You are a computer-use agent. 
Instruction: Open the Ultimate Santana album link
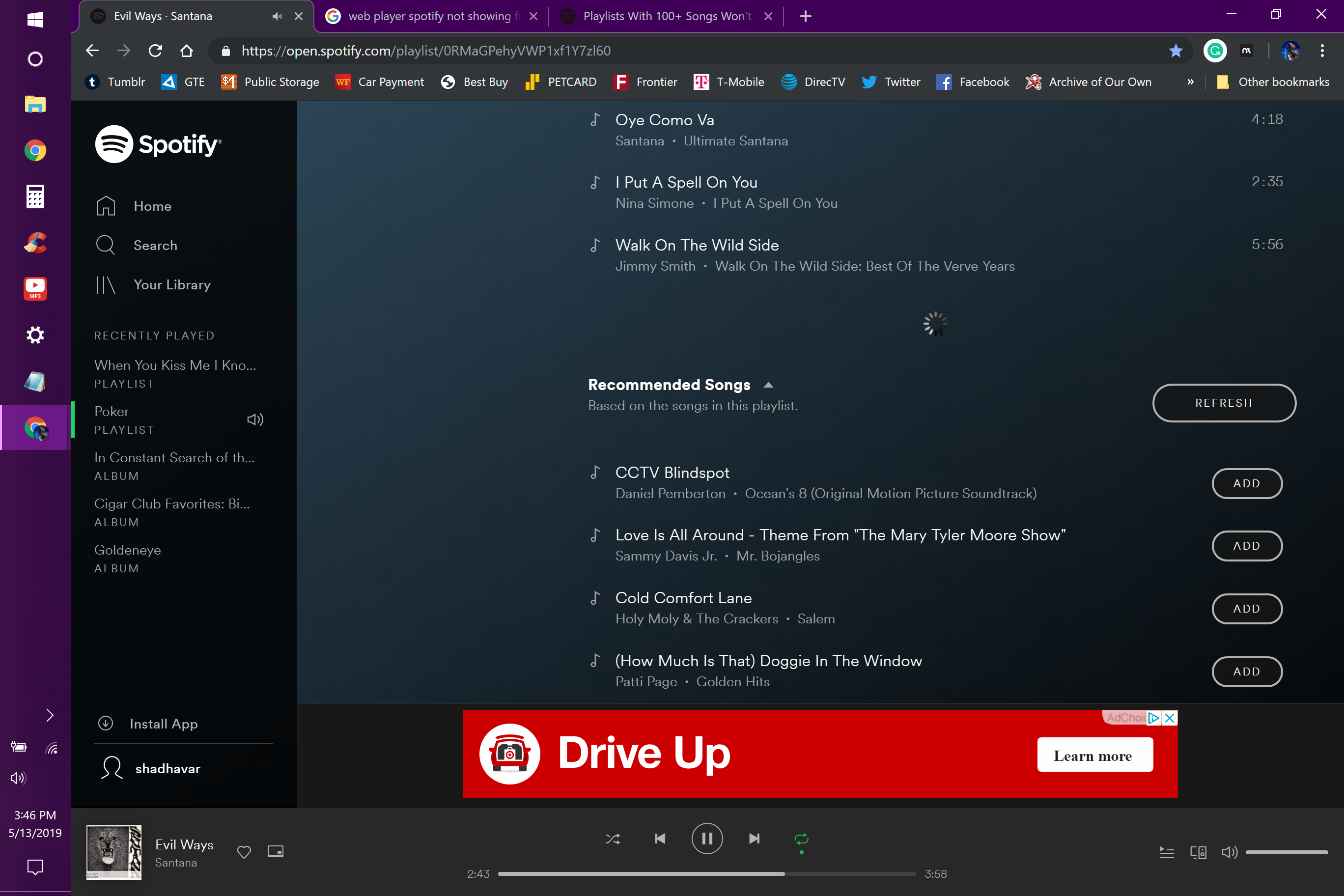coord(735,141)
